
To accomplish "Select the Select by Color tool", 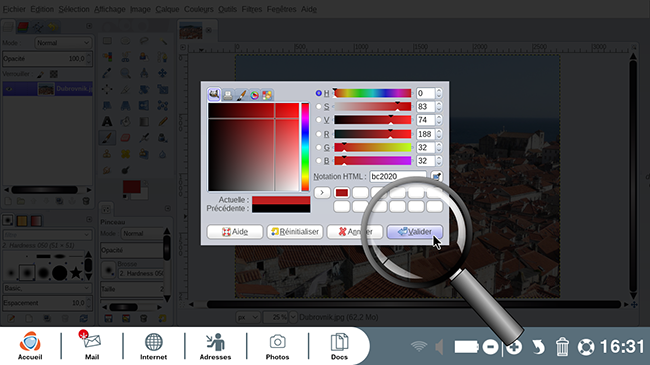I will point(107,57).
